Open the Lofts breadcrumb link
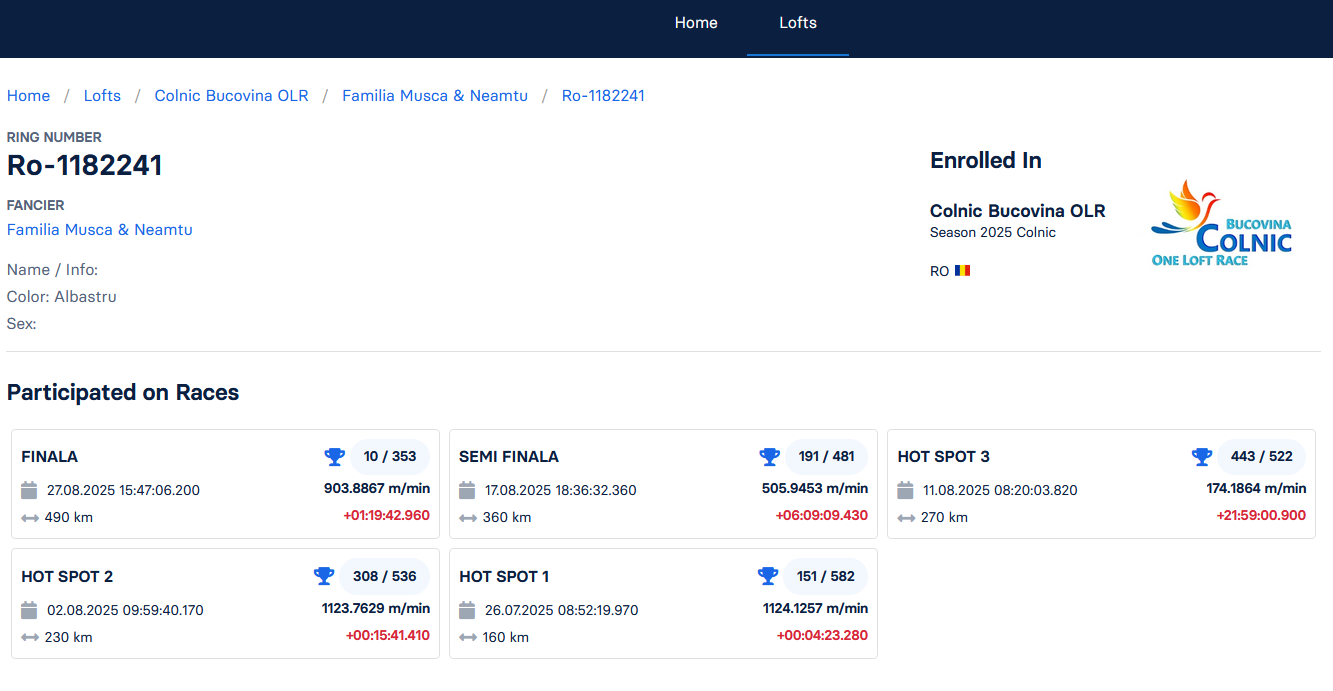1333x691 pixels. tap(102, 96)
